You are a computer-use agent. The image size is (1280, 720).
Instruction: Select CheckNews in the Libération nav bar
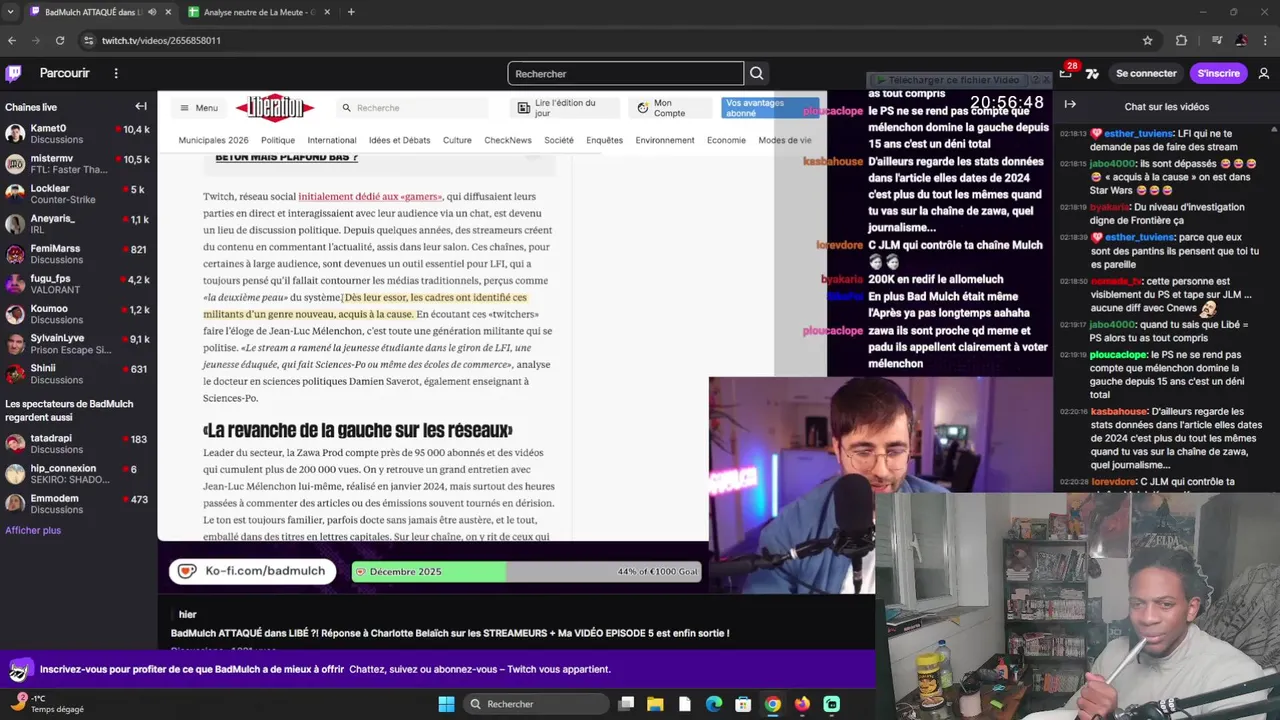(x=508, y=140)
